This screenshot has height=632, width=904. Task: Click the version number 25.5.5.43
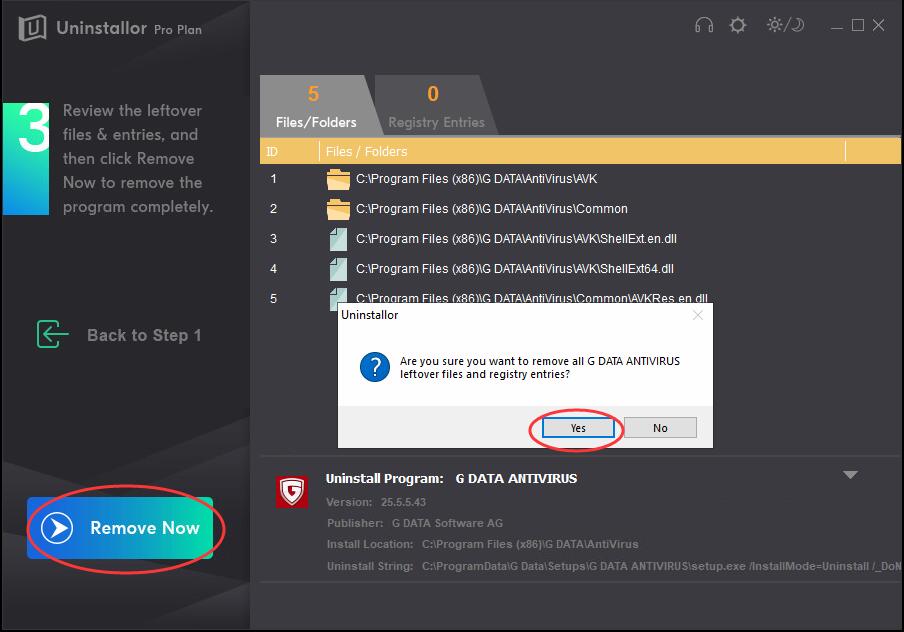pyautogui.click(x=404, y=502)
